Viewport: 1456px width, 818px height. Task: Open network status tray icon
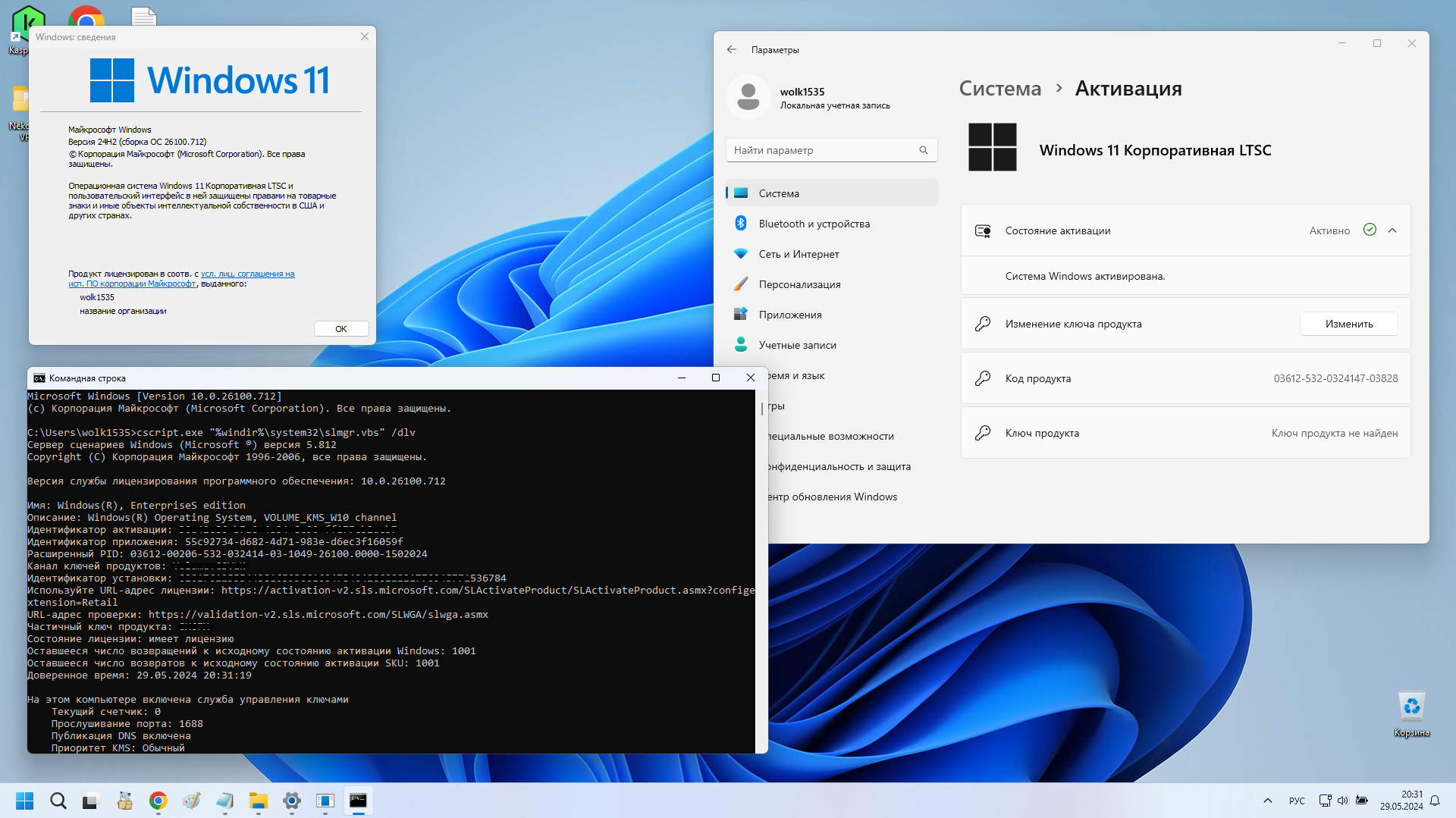1325,801
